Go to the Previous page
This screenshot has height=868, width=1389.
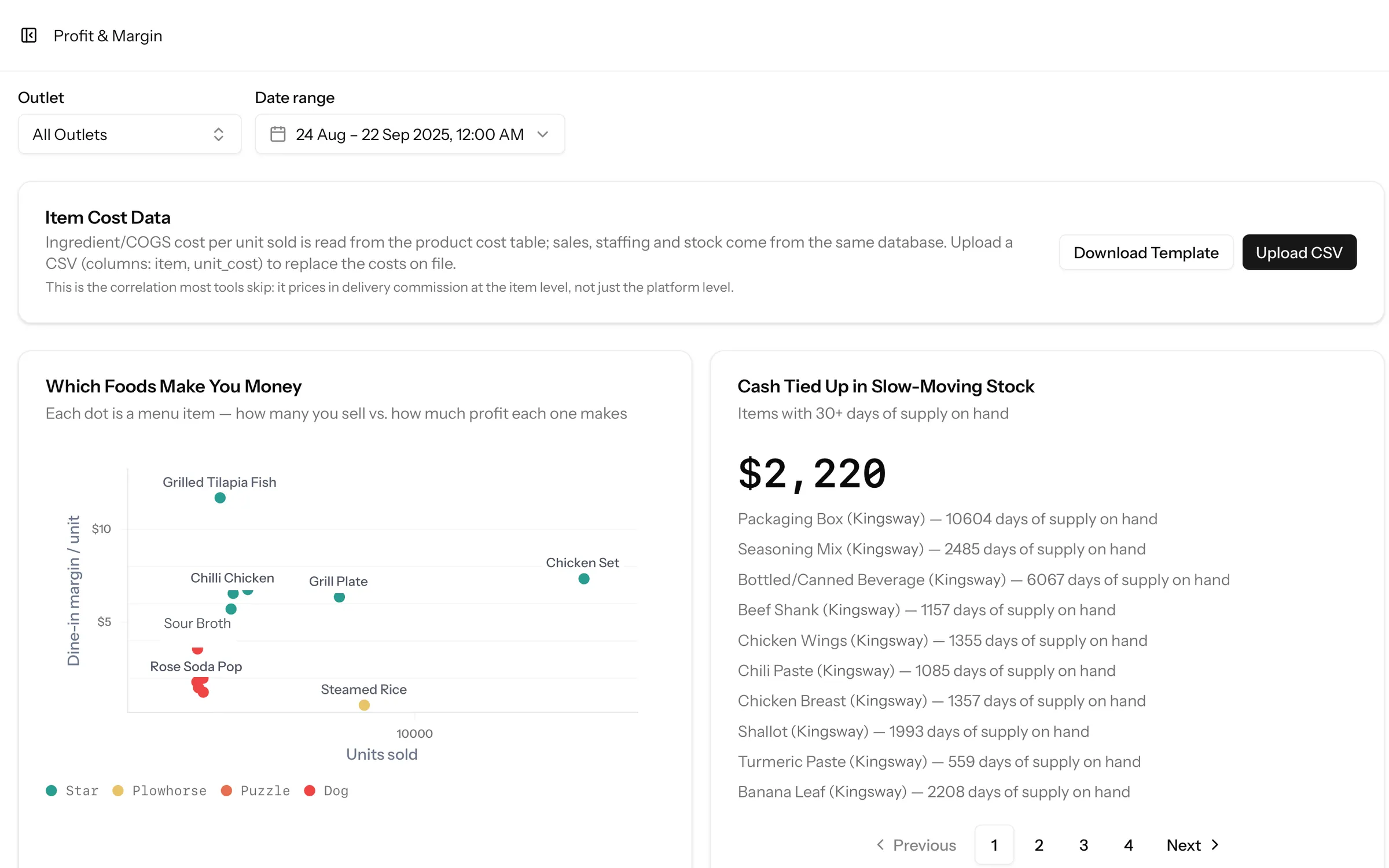[x=916, y=845]
